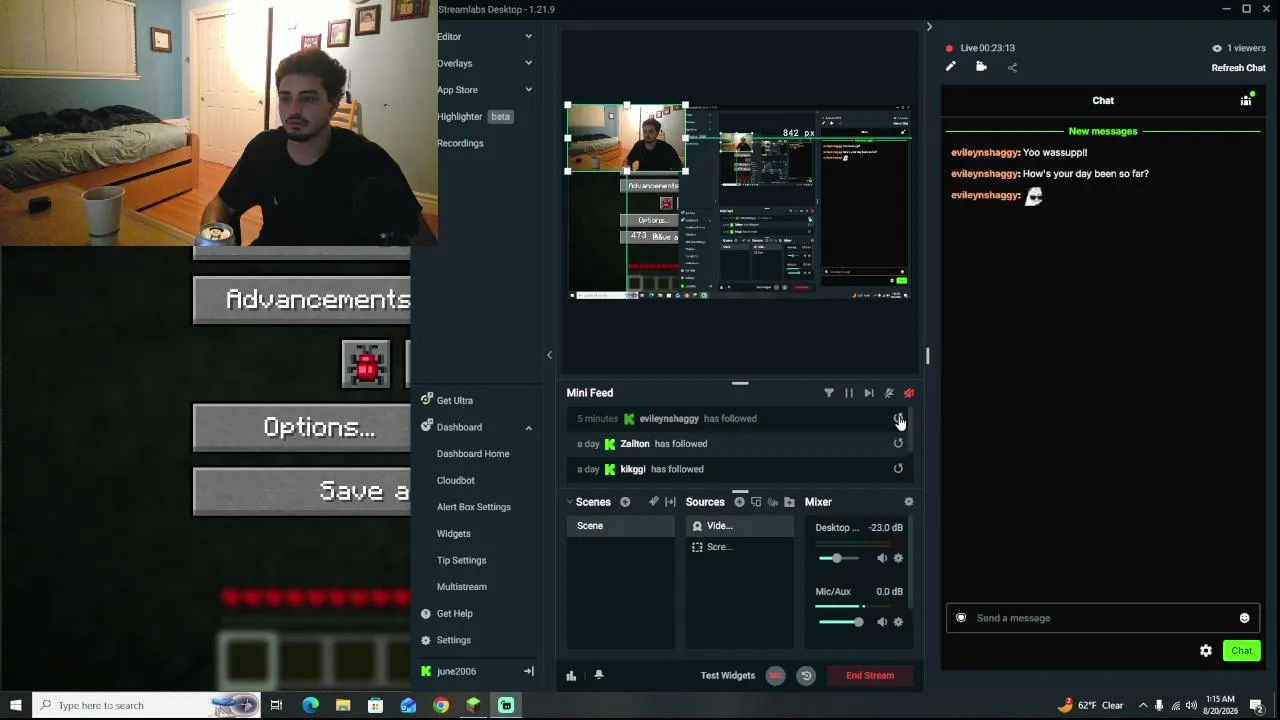Show the chat users list icon
This screenshot has width=1280, height=720.
[1246, 100]
